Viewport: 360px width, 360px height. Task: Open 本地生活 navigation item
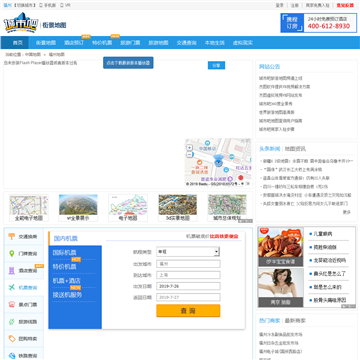point(214,43)
